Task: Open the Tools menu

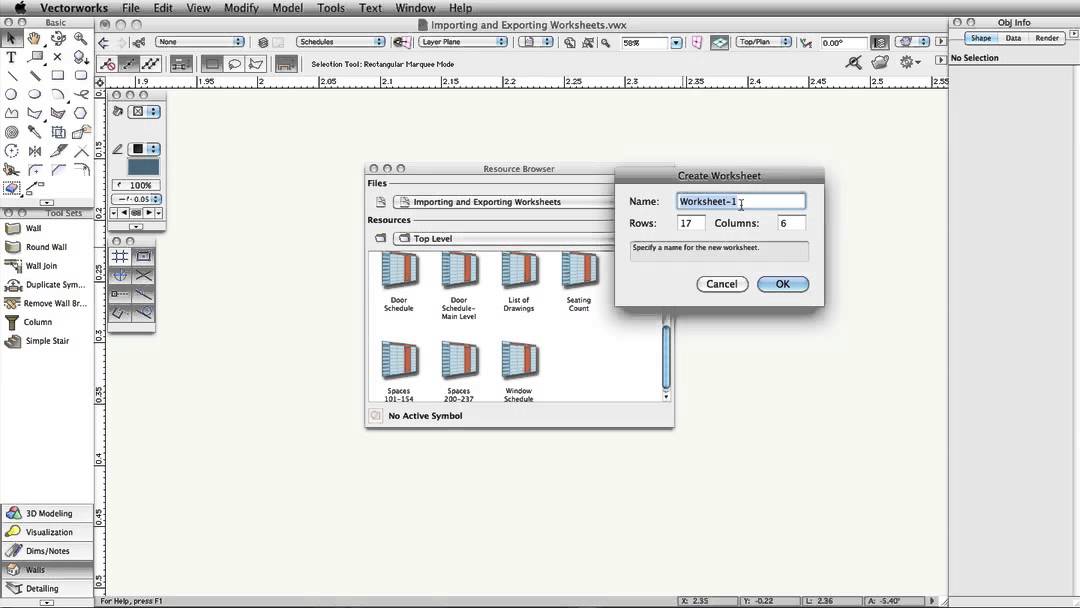Action: pyautogui.click(x=331, y=8)
